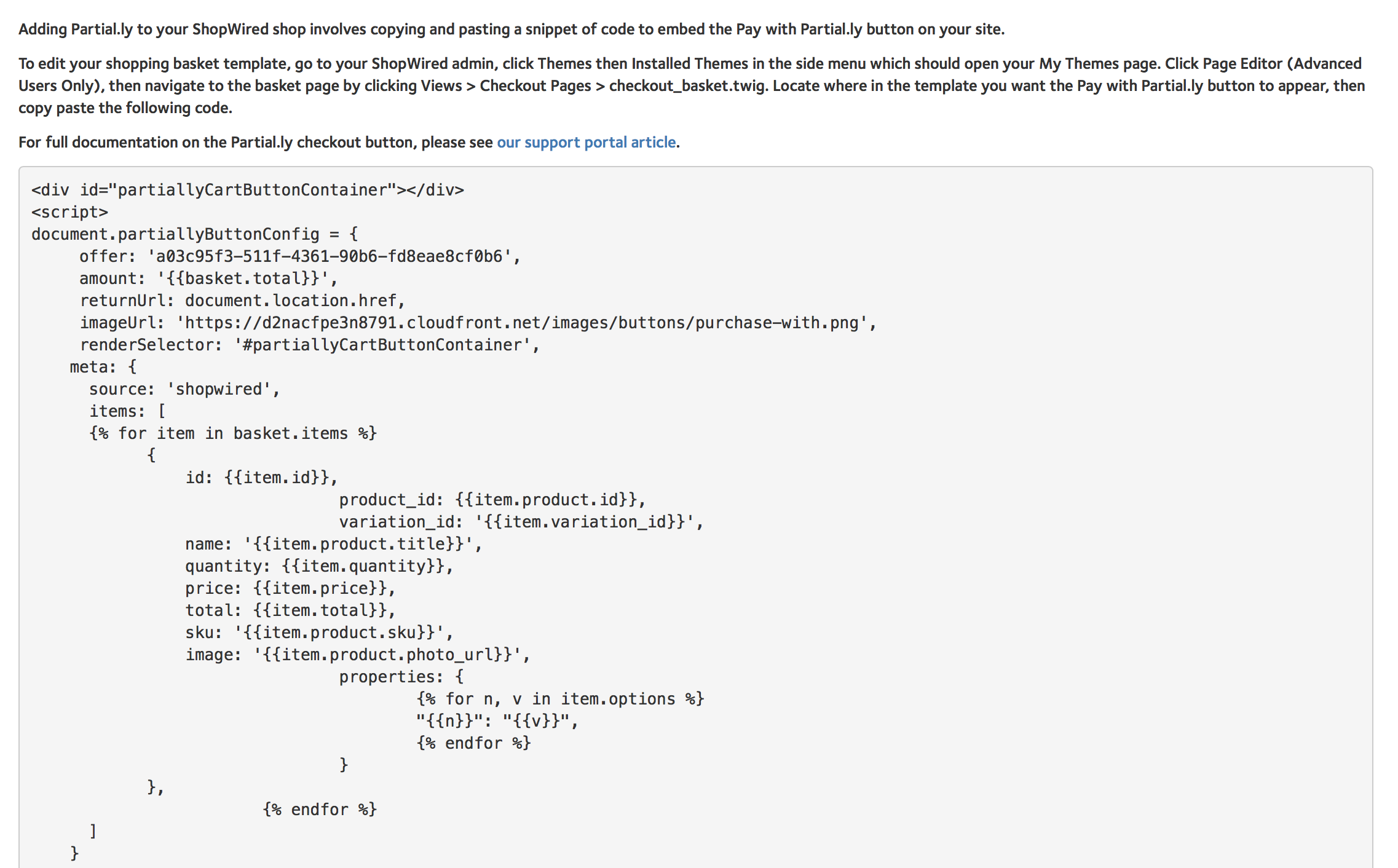This screenshot has width=1398, height=868.
Task: Click the renderSelector code line
Action: tap(309, 345)
